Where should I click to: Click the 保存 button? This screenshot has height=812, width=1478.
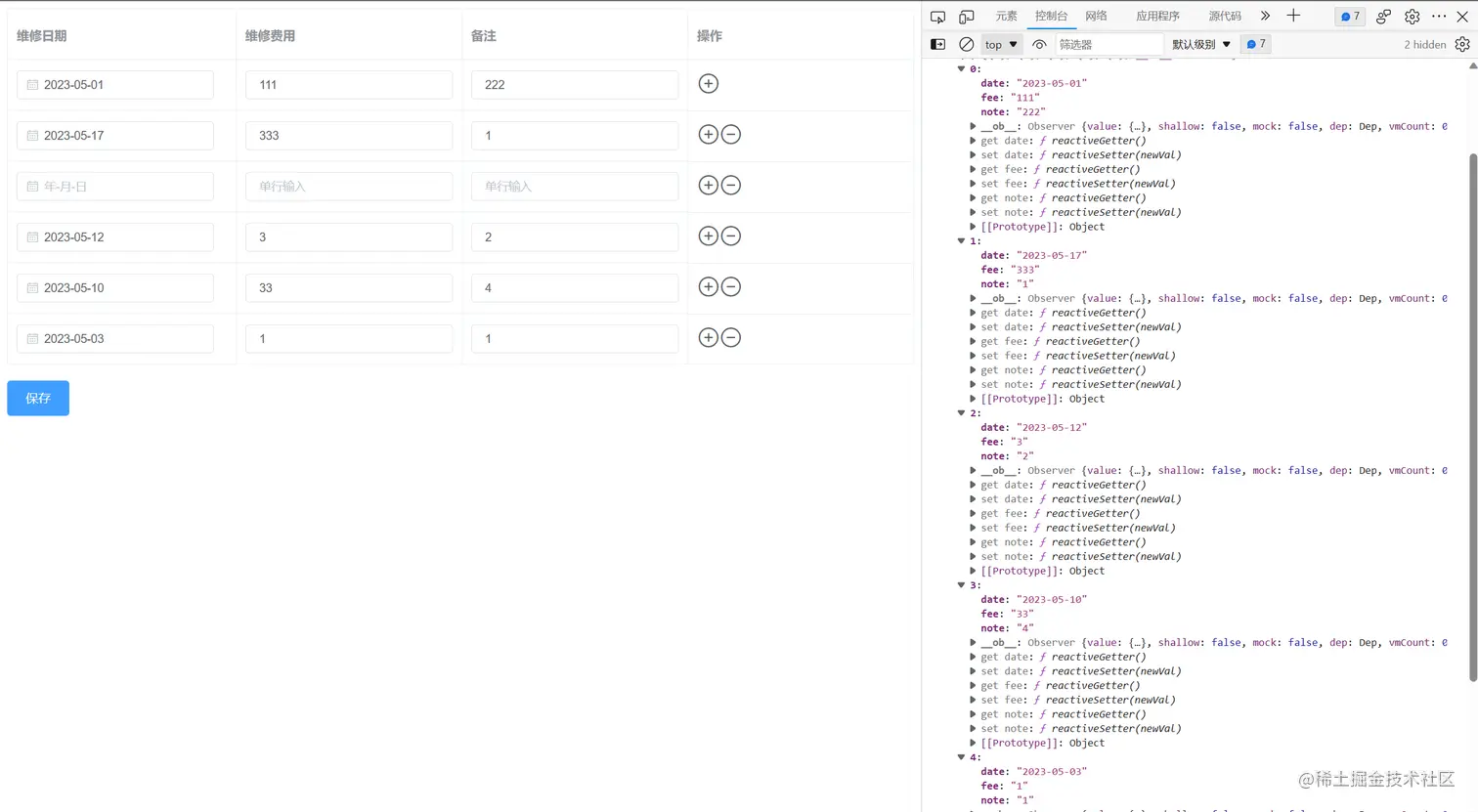click(38, 398)
